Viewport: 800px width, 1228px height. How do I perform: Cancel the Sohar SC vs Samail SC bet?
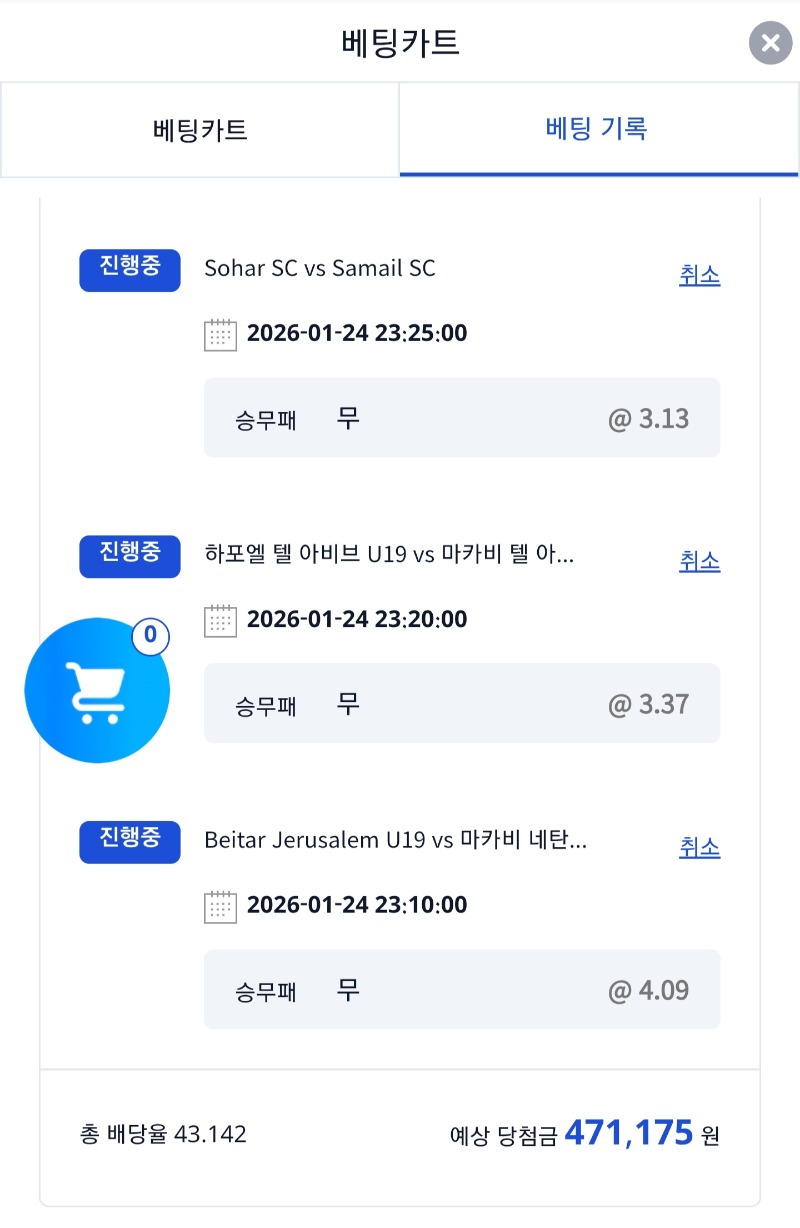tap(699, 276)
